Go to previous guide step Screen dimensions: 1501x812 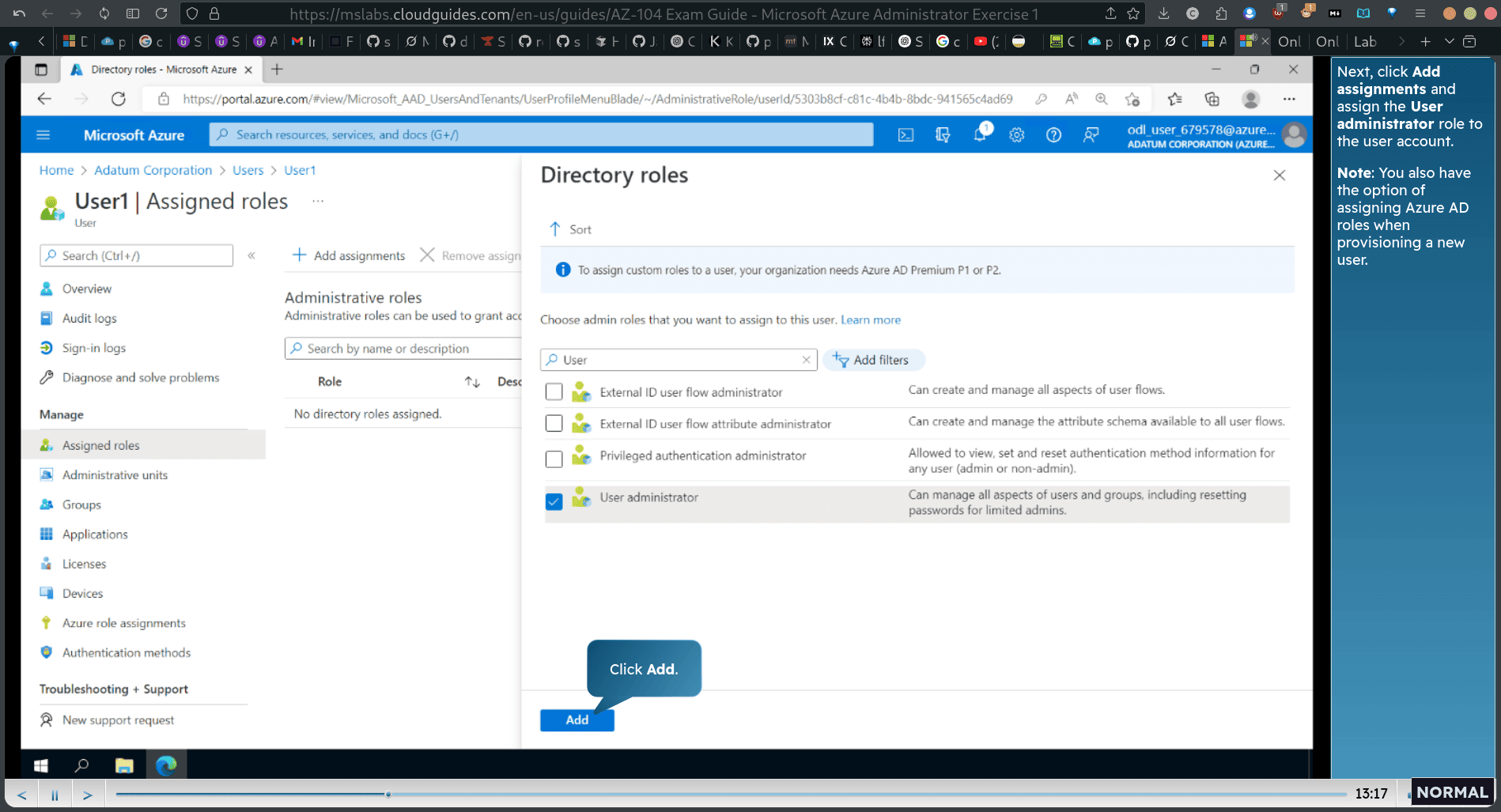click(21, 795)
